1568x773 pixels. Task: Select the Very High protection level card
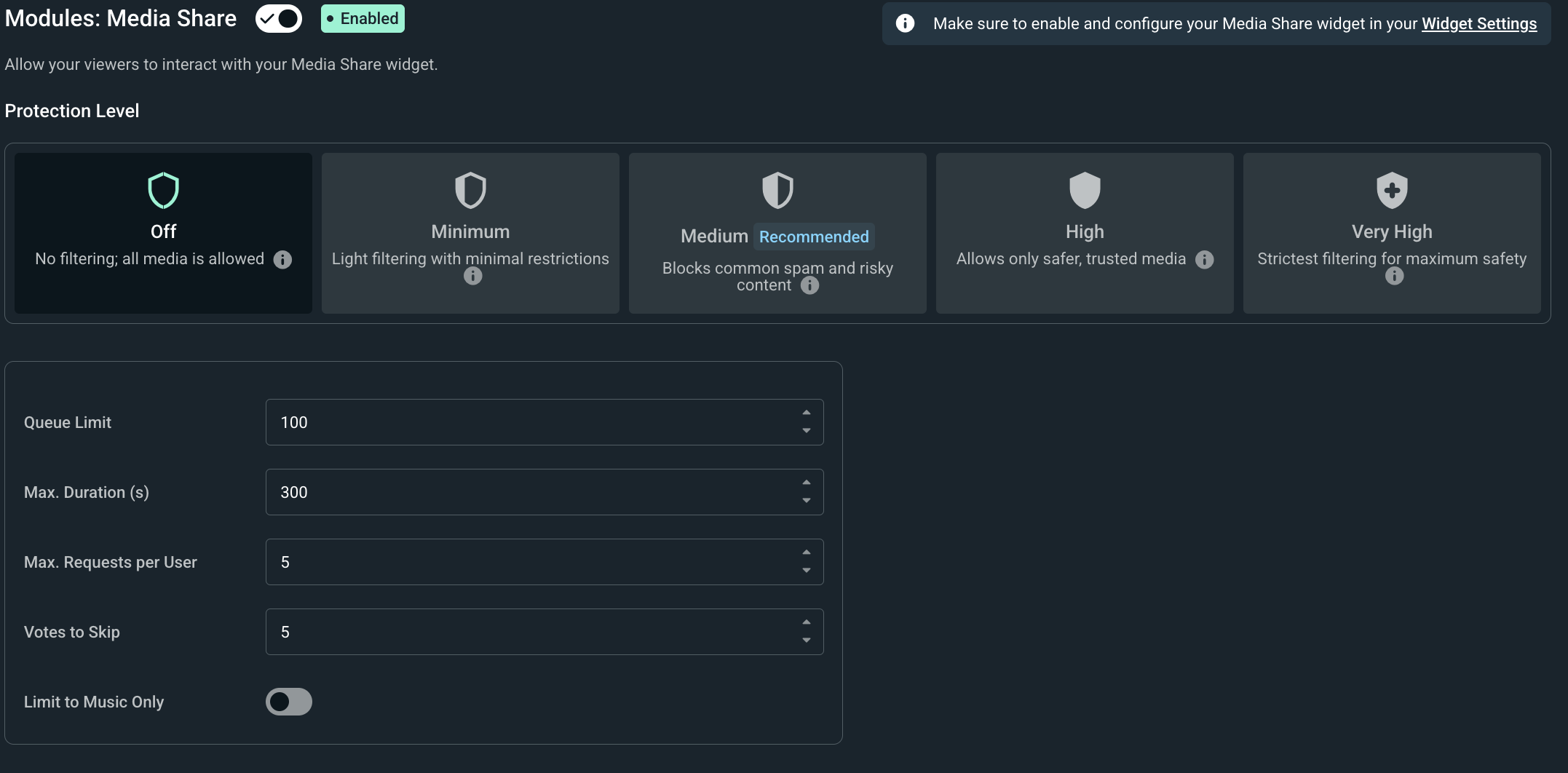tap(1392, 233)
